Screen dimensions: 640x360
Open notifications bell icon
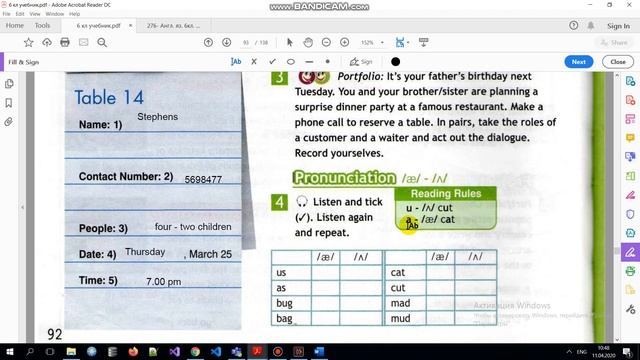tap(591, 25)
